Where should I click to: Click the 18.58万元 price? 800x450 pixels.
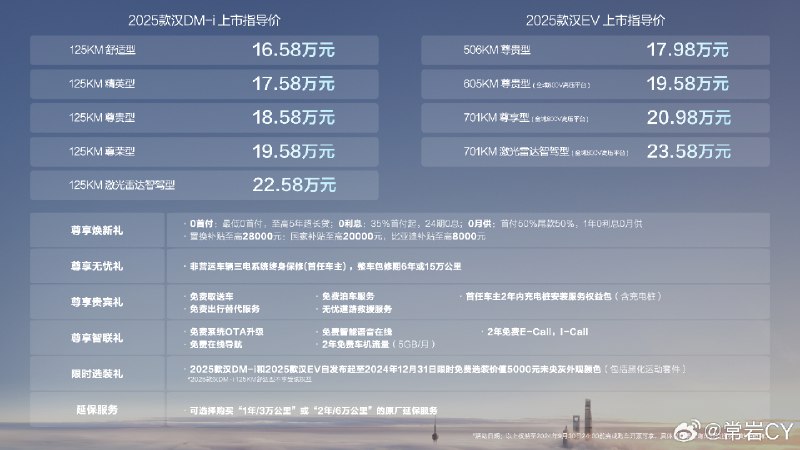tap(293, 117)
